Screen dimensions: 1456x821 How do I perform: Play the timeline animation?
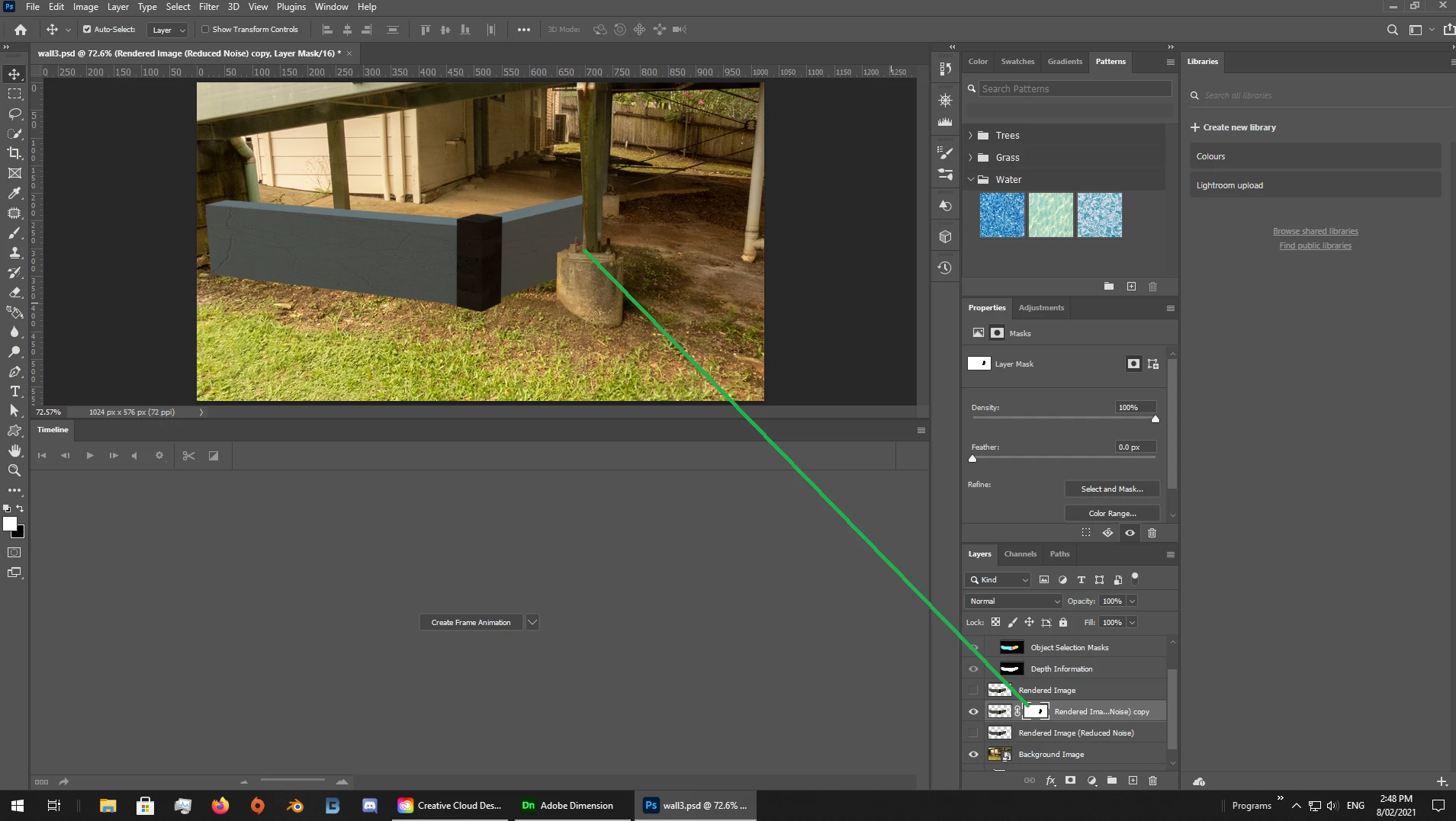90,456
